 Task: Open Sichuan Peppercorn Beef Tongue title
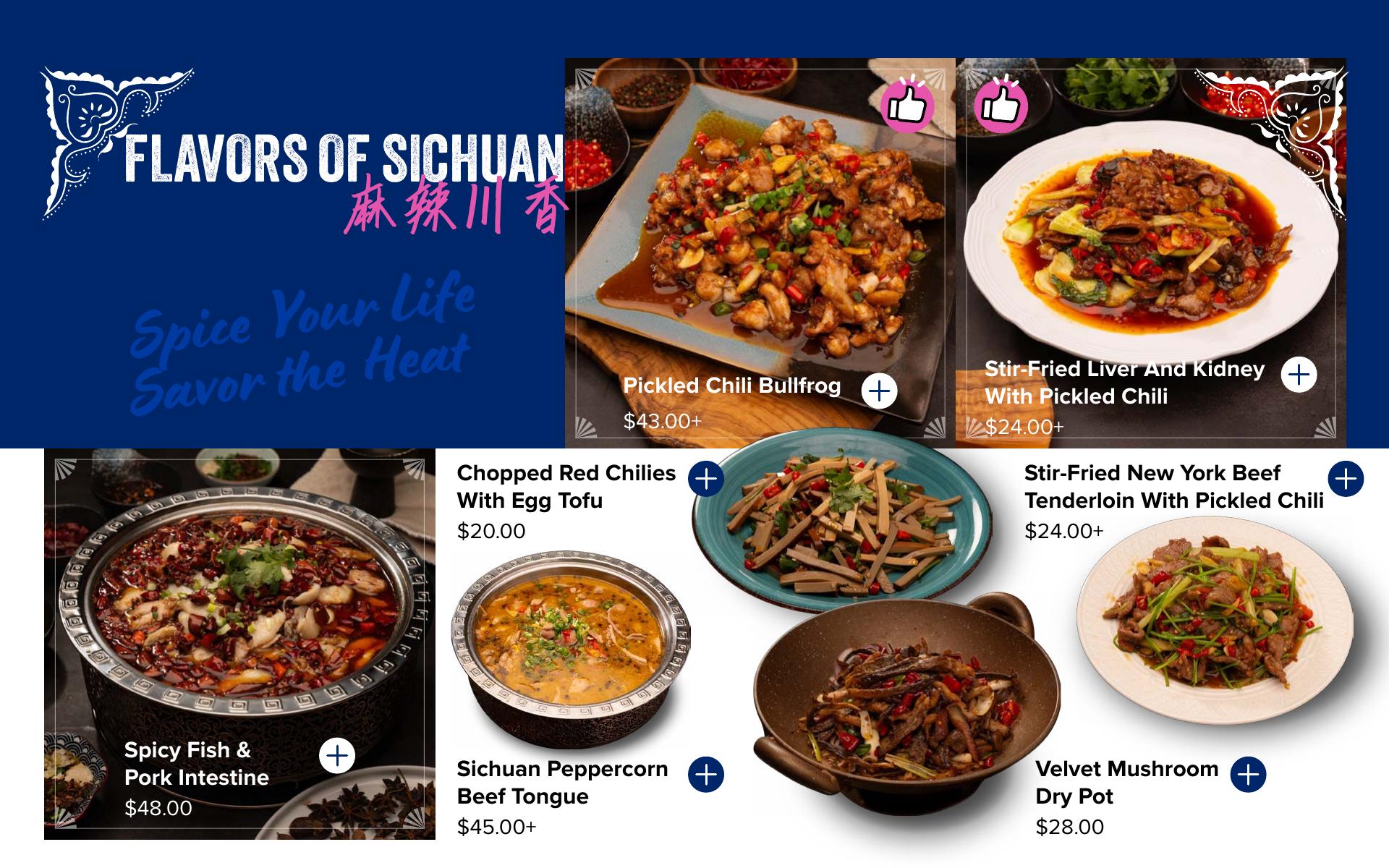coord(562,783)
